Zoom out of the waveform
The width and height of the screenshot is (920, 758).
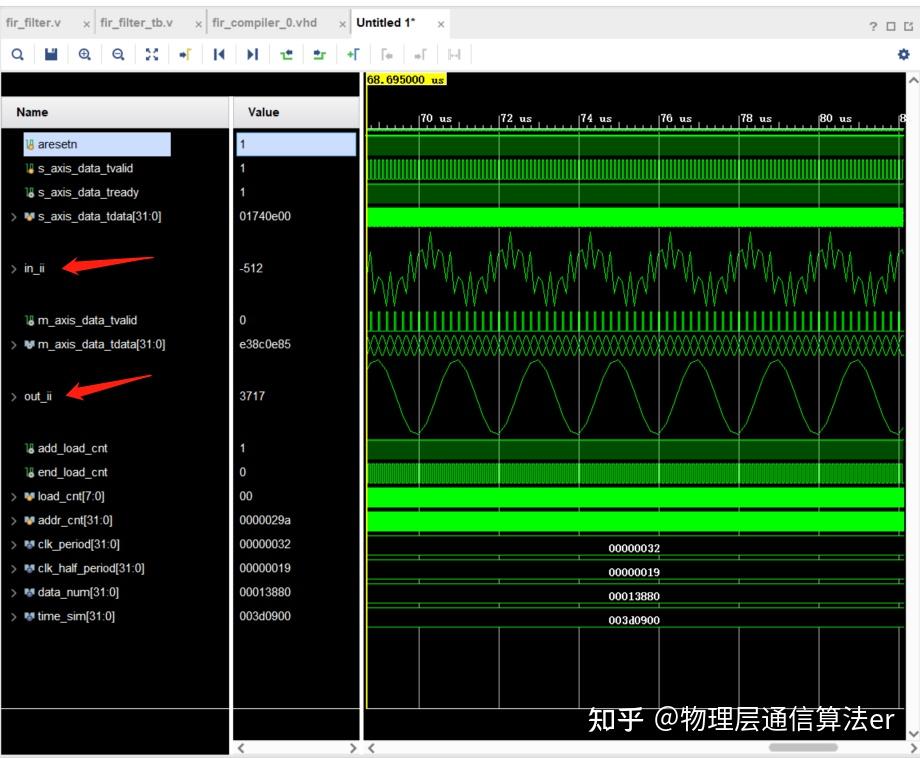point(118,54)
